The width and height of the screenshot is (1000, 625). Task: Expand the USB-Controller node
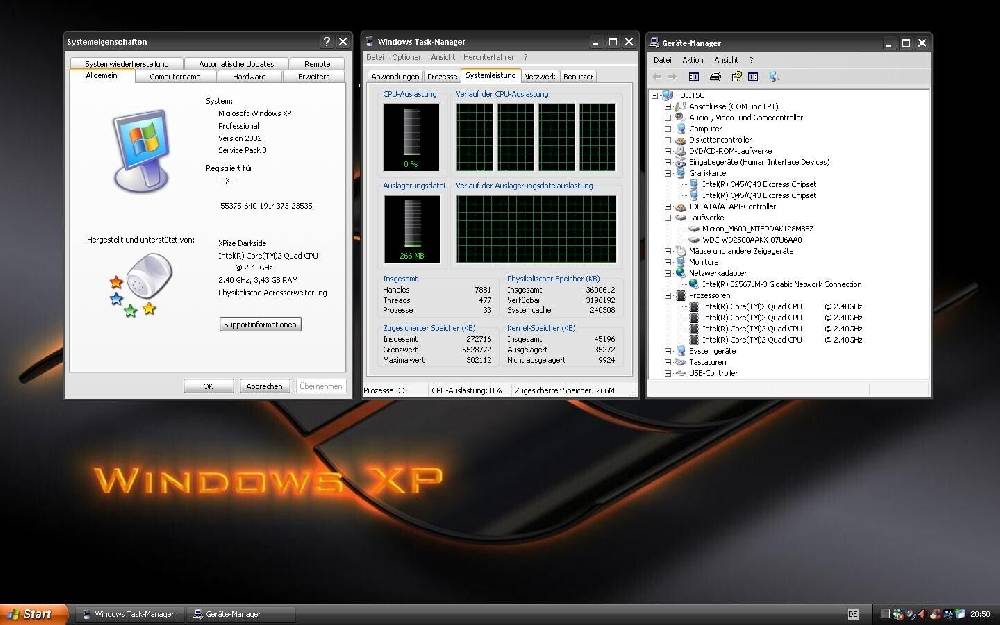click(x=668, y=372)
